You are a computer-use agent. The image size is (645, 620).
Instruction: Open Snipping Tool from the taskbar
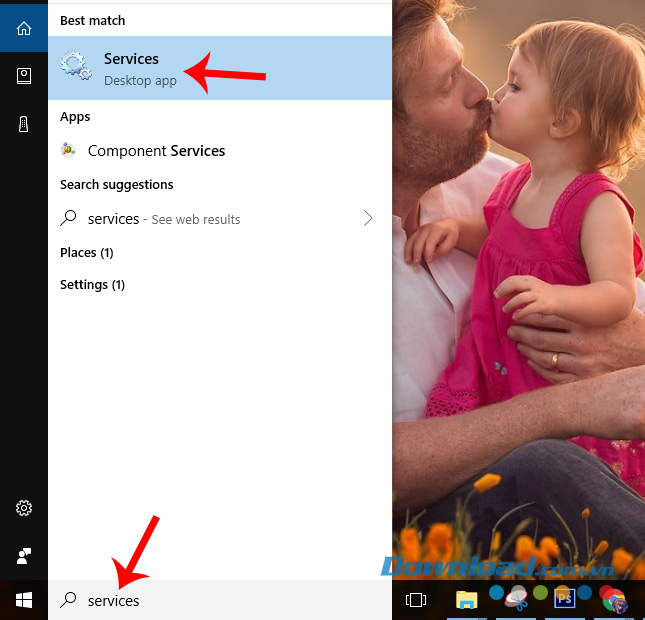[x=516, y=599]
